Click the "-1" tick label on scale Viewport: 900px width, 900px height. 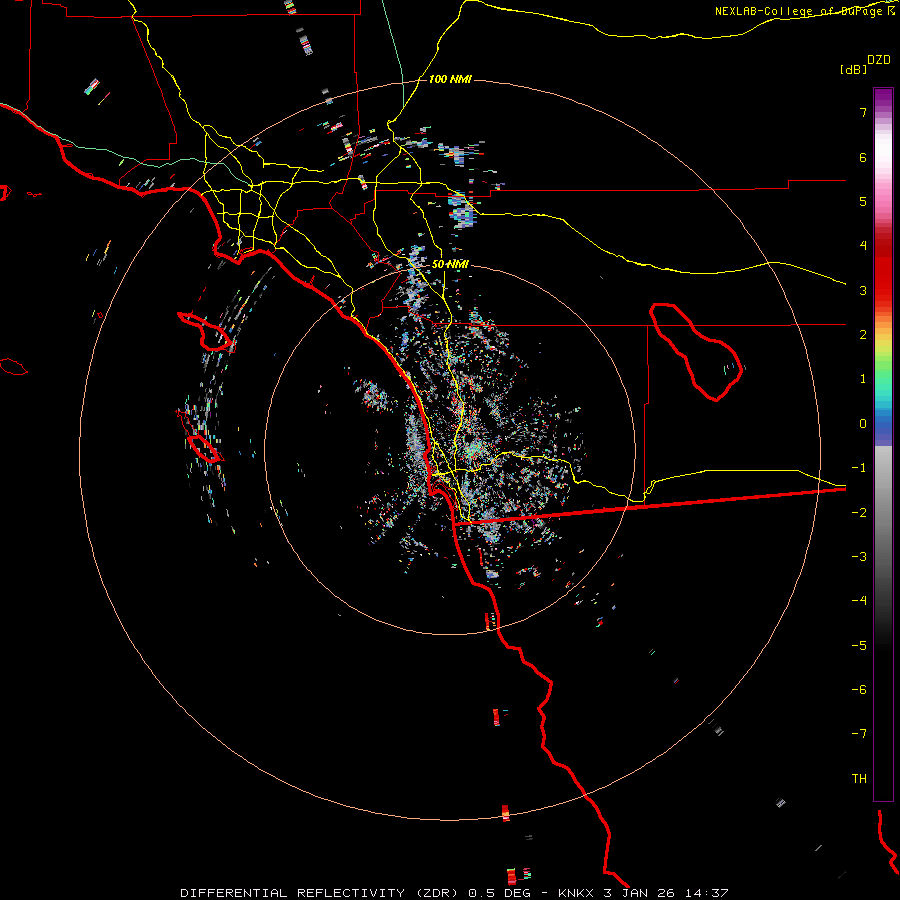coord(859,468)
